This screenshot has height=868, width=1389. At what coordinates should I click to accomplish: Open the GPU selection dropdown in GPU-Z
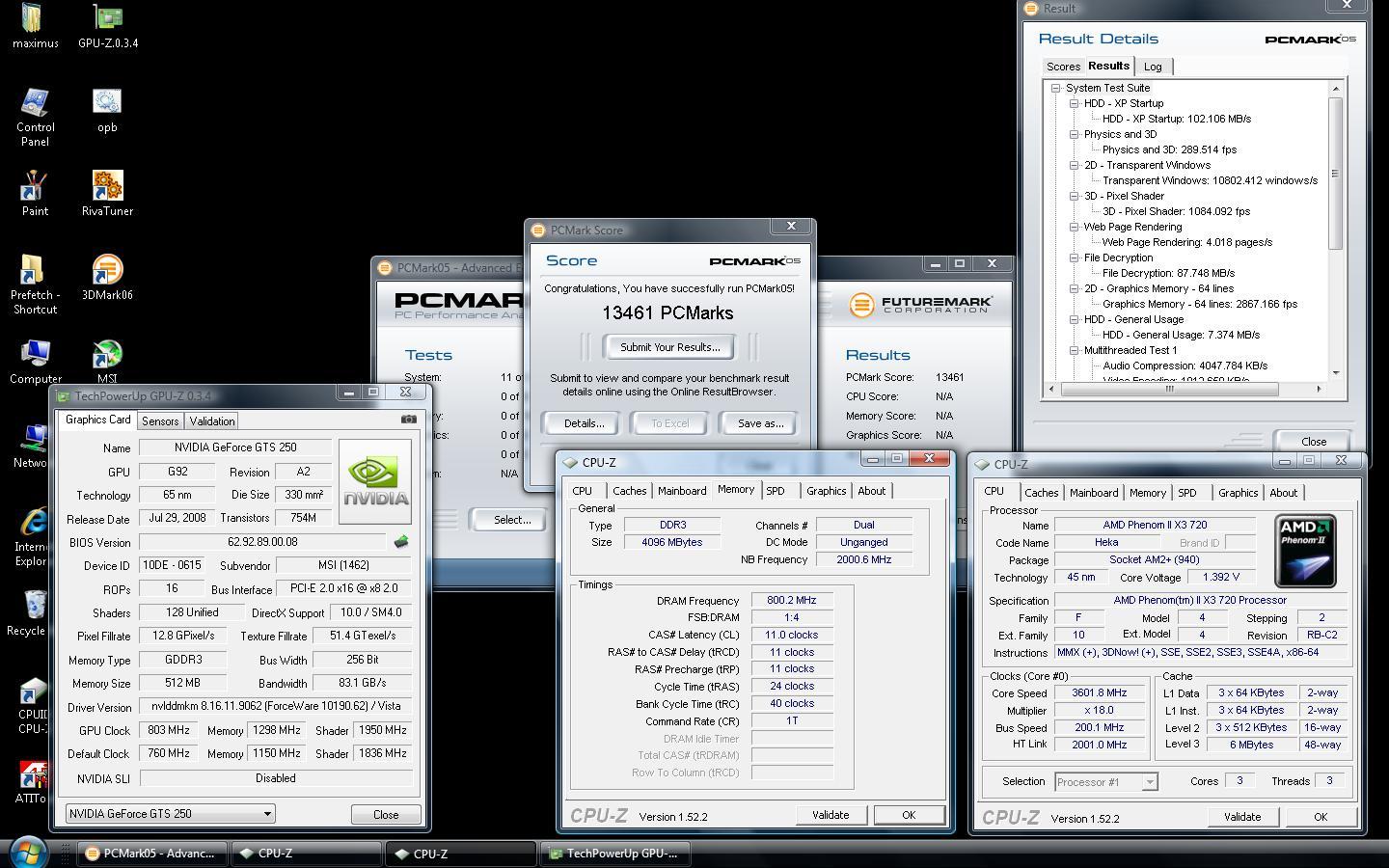[170, 814]
